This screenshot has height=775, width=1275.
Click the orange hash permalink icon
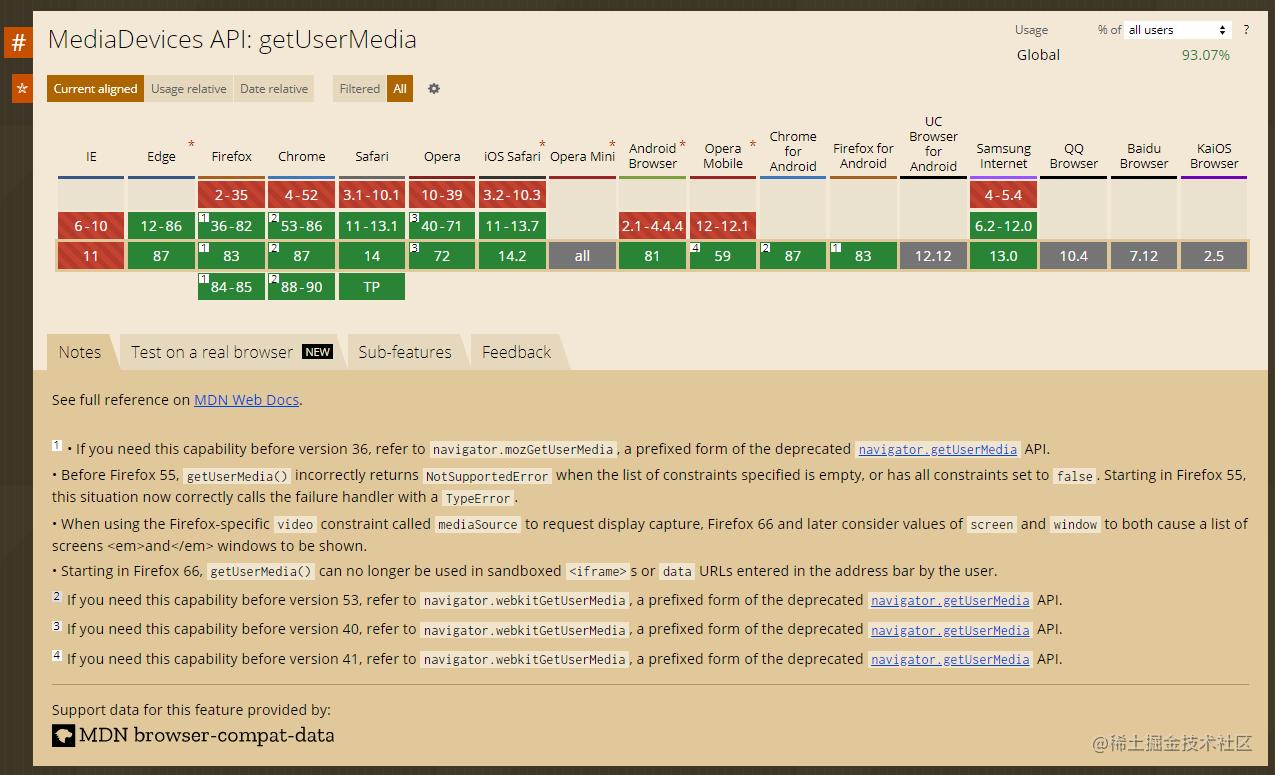[x=18, y=43]
